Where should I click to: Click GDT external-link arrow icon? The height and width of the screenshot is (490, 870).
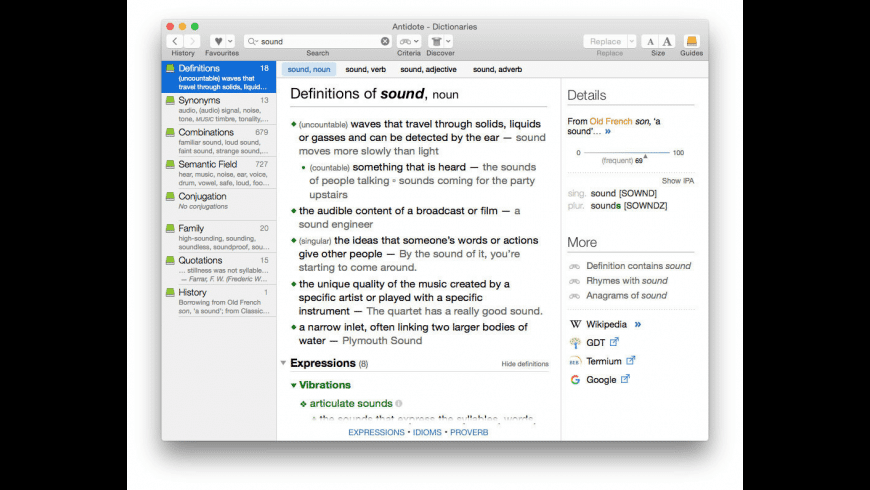point(614,342)
